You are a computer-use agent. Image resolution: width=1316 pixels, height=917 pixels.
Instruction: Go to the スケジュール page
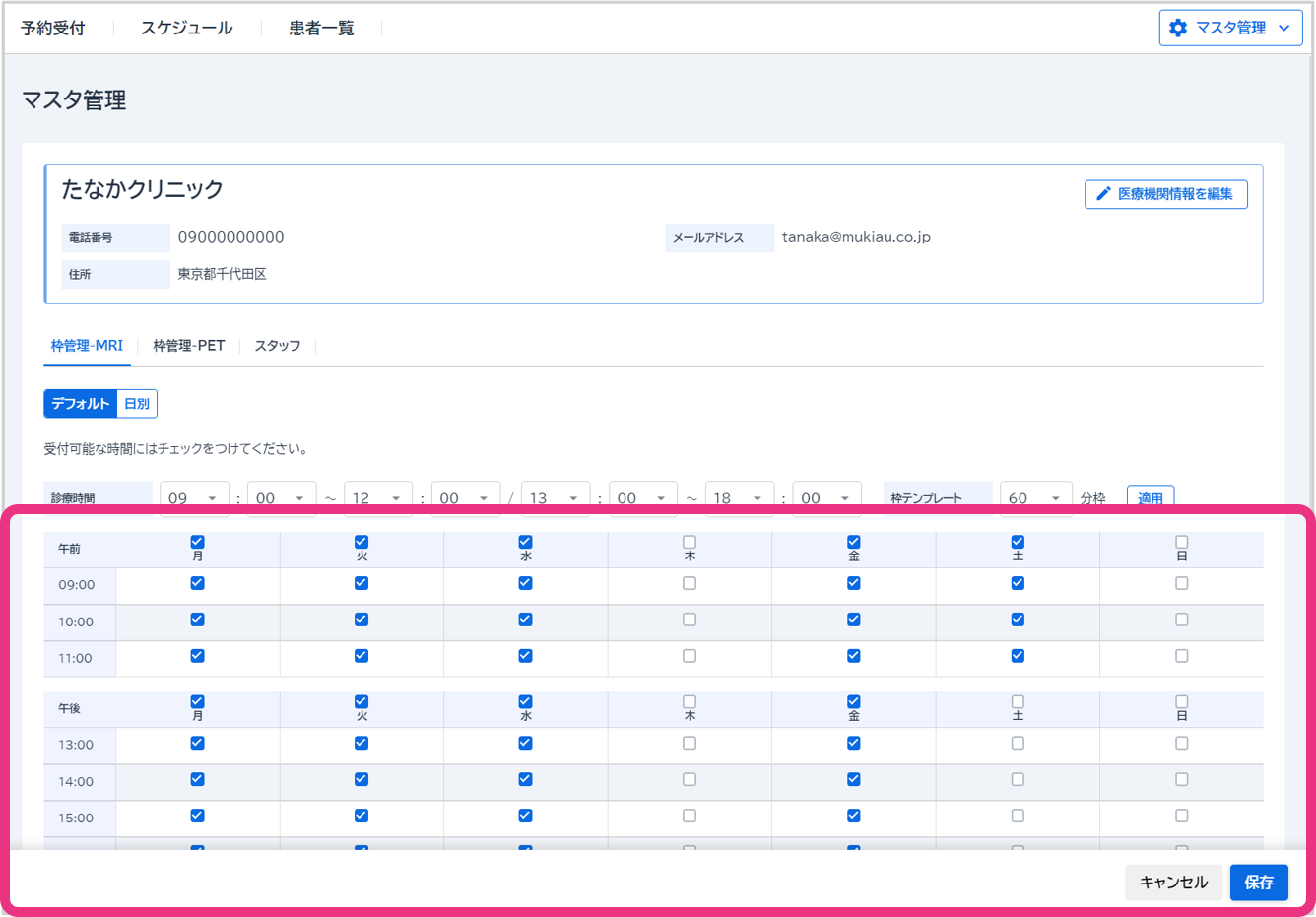tap(186, 29)
